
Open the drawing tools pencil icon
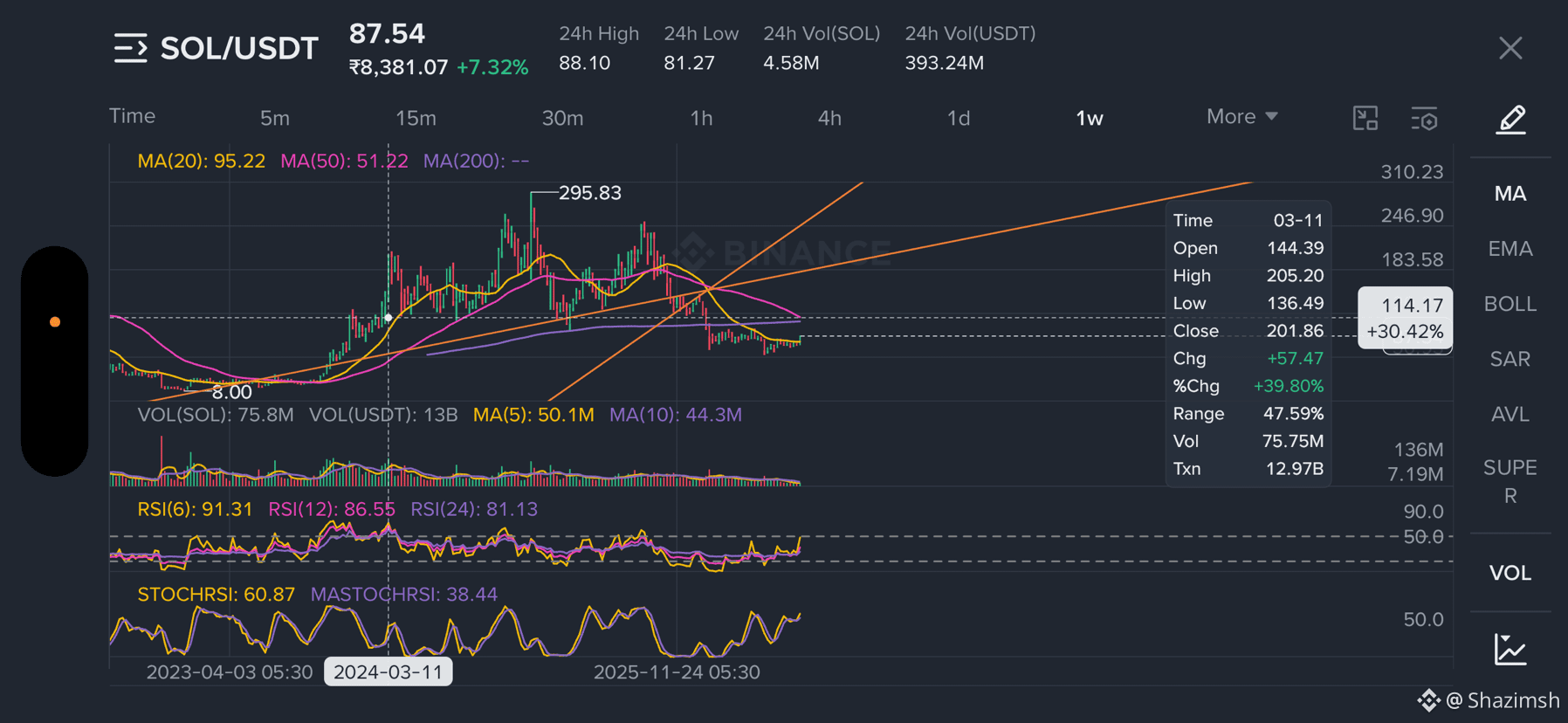(1511, 119)
